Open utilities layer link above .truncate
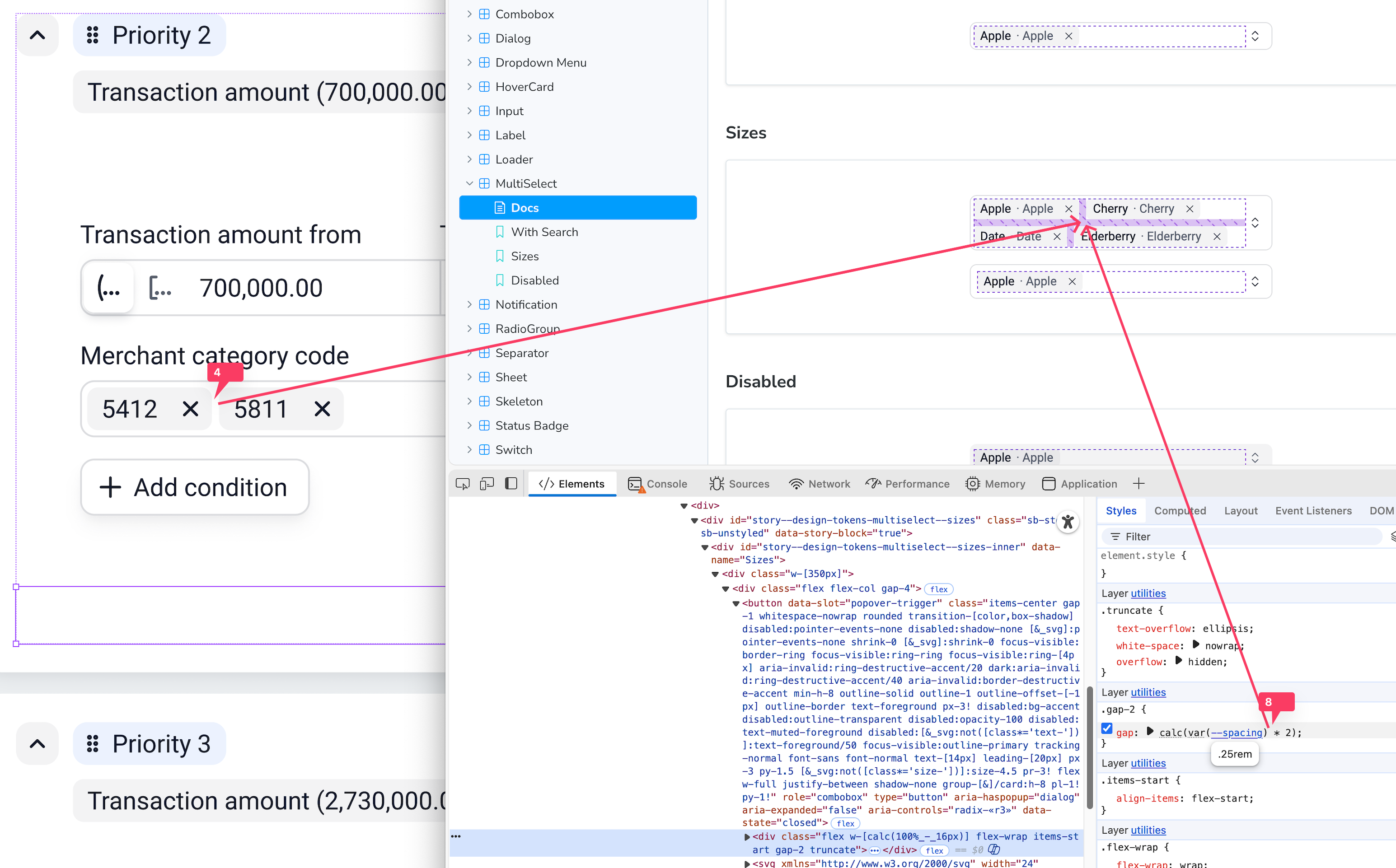The width and height of the screenshot is (1396, 868). pos(1148,593)
